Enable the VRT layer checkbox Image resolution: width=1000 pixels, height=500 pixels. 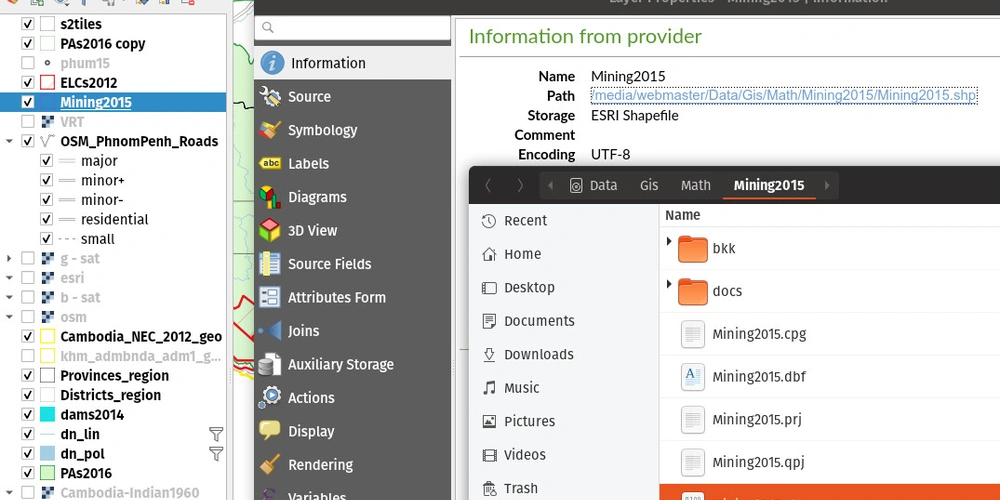click(x=27, y=121)
